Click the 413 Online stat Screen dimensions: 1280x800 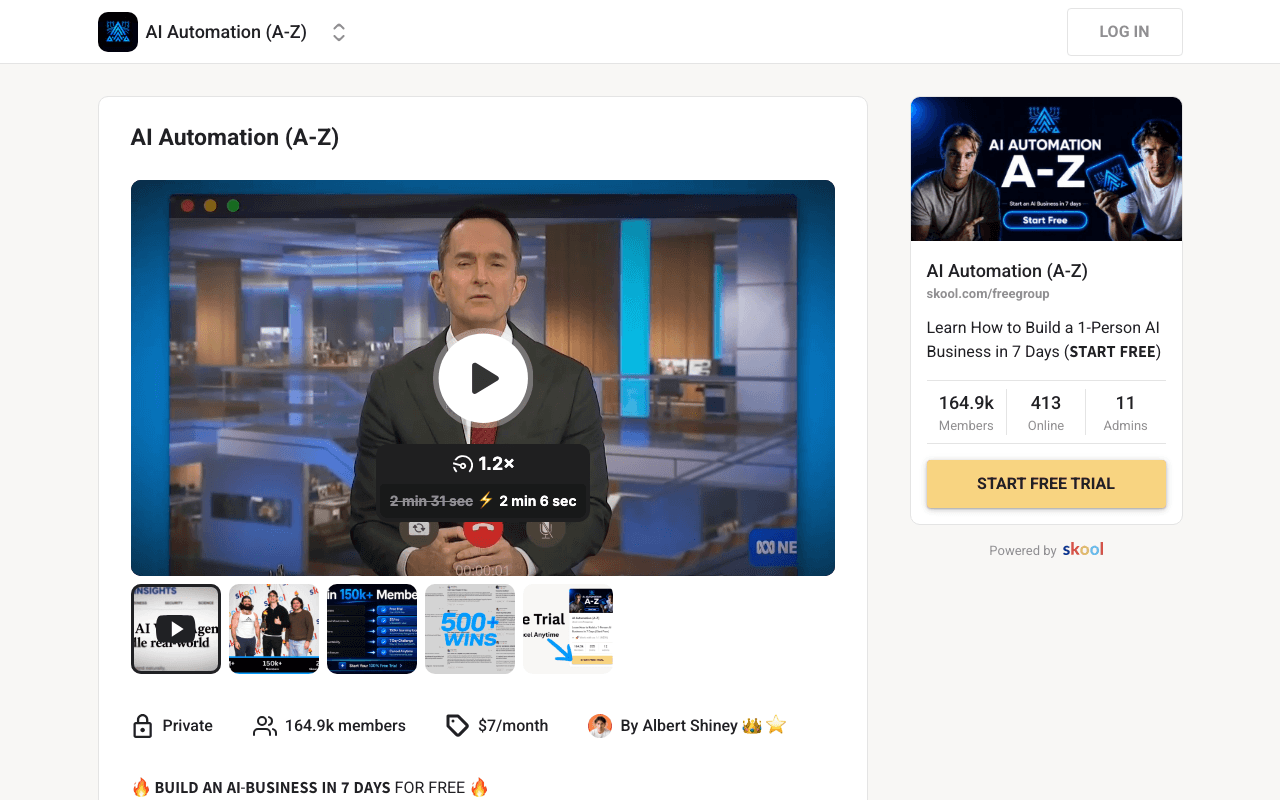pos(1046,413)
